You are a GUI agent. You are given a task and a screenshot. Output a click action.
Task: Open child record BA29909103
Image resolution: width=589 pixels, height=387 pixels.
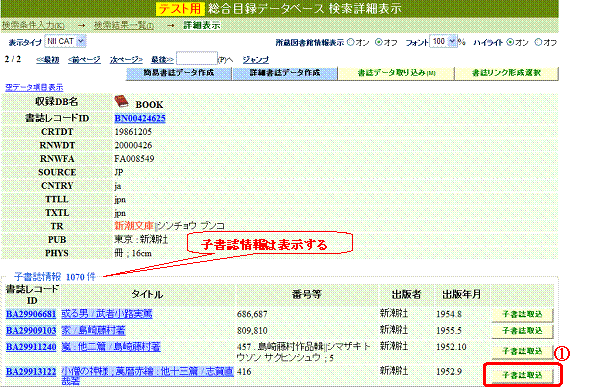(31, 330)
